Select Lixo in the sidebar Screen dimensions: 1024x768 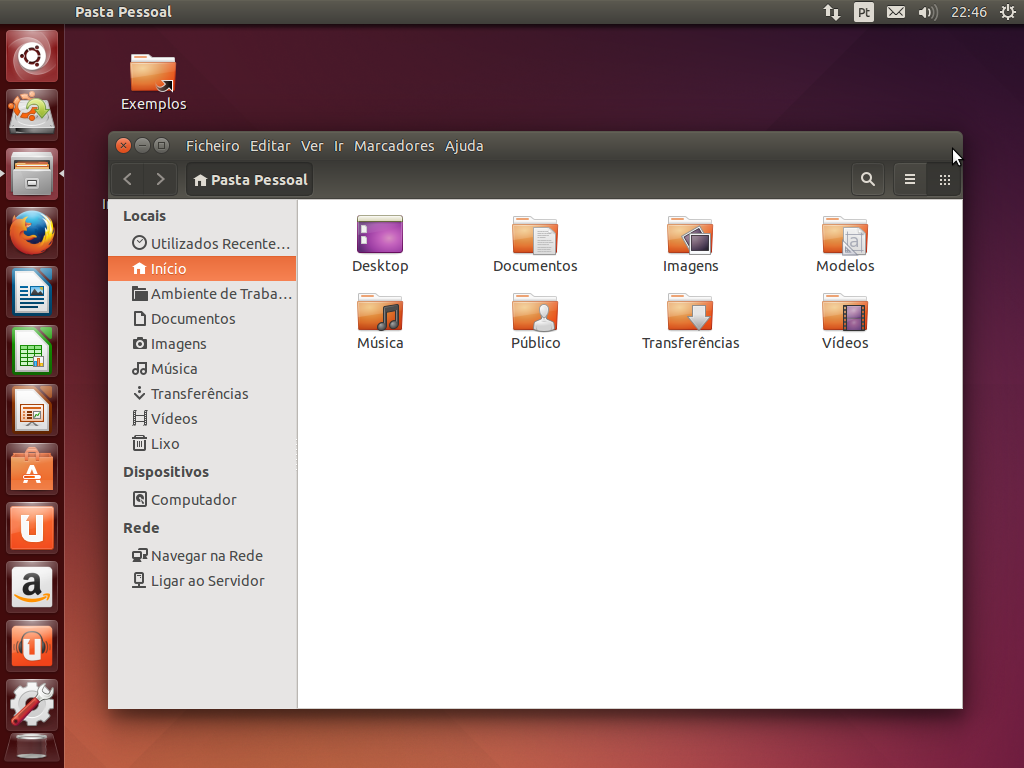tap(165, 444)
